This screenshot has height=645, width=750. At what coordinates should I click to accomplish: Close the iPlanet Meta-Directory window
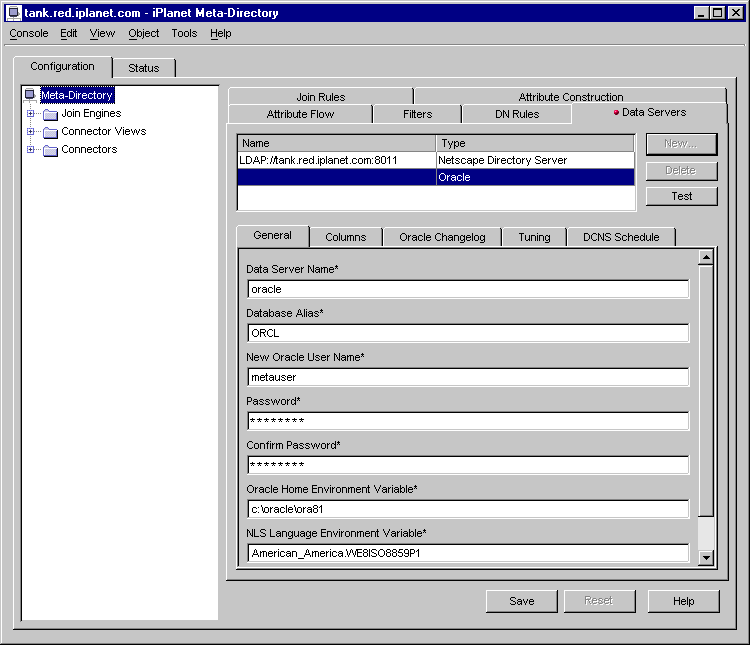click(x=735, y=13)
